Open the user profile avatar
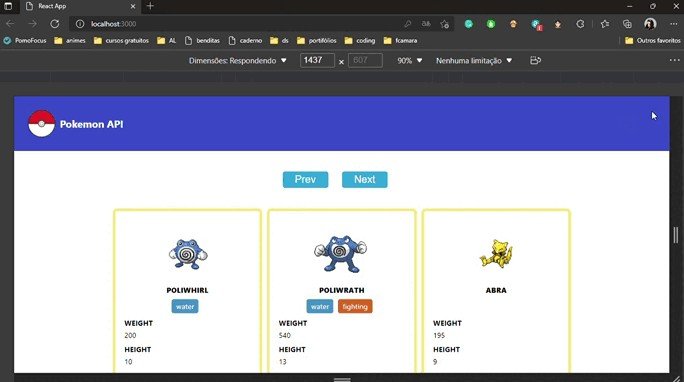Viewport: 684px width, 382px height. click(x=650, y=24)
